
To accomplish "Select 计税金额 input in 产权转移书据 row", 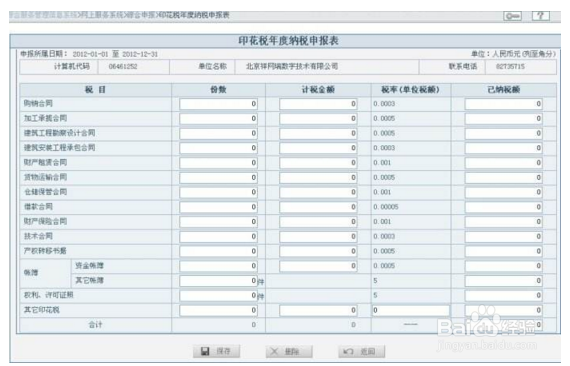I will tap(318, 252).
